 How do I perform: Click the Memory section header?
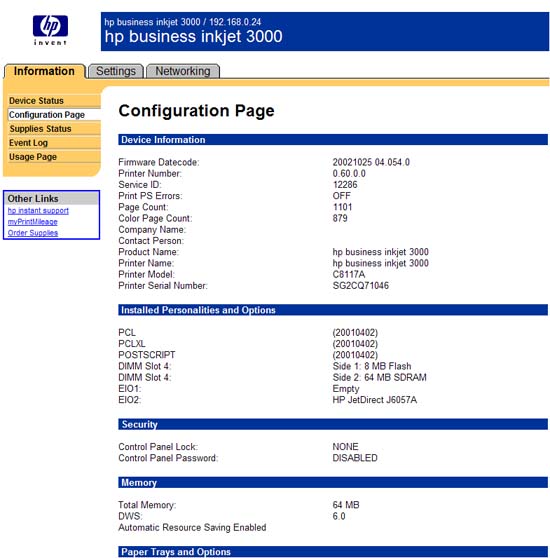[333, 483]
